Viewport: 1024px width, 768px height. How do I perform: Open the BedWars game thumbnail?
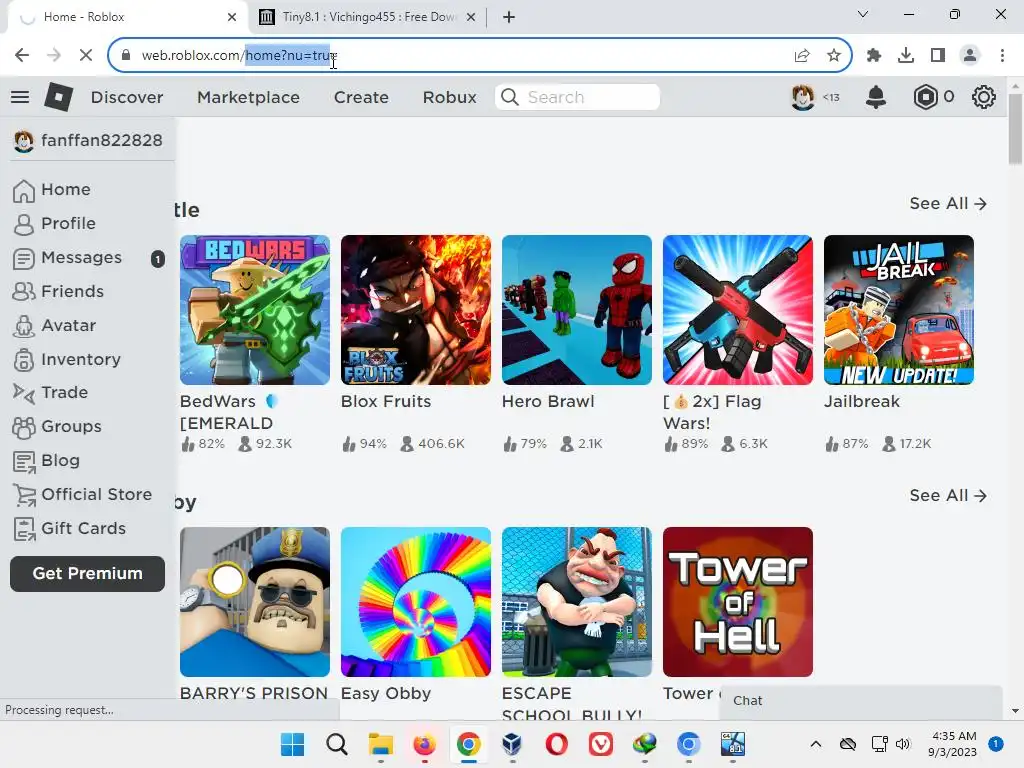pyautogui.click(x=255, y=310)
